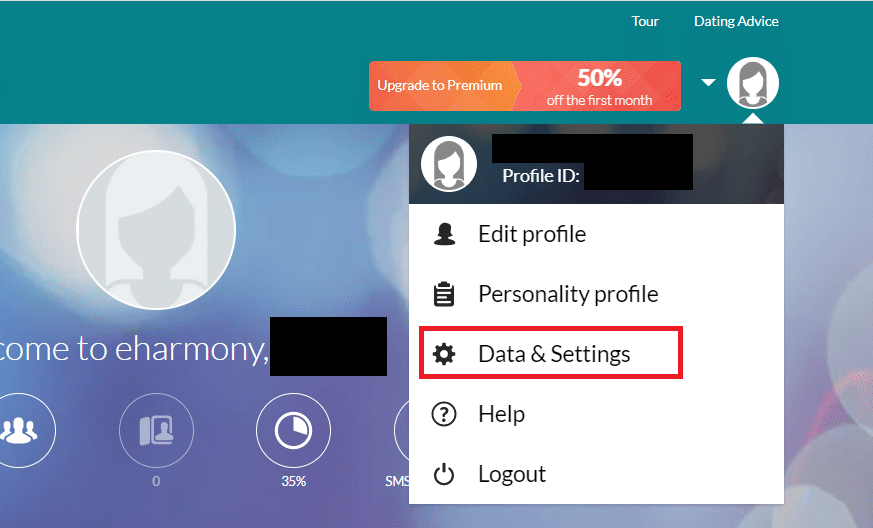Click clipboard icon beside Personality profile

point(444,294)
